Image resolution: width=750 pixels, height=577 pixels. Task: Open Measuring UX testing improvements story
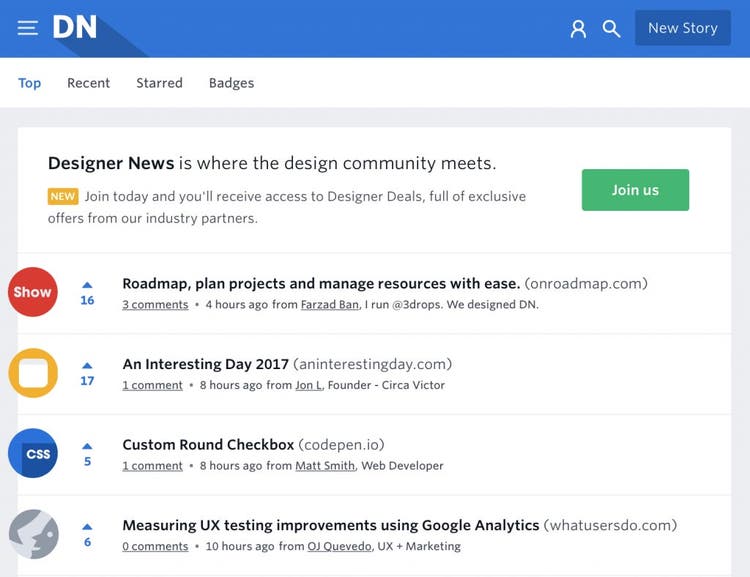[x=331, y=525]
